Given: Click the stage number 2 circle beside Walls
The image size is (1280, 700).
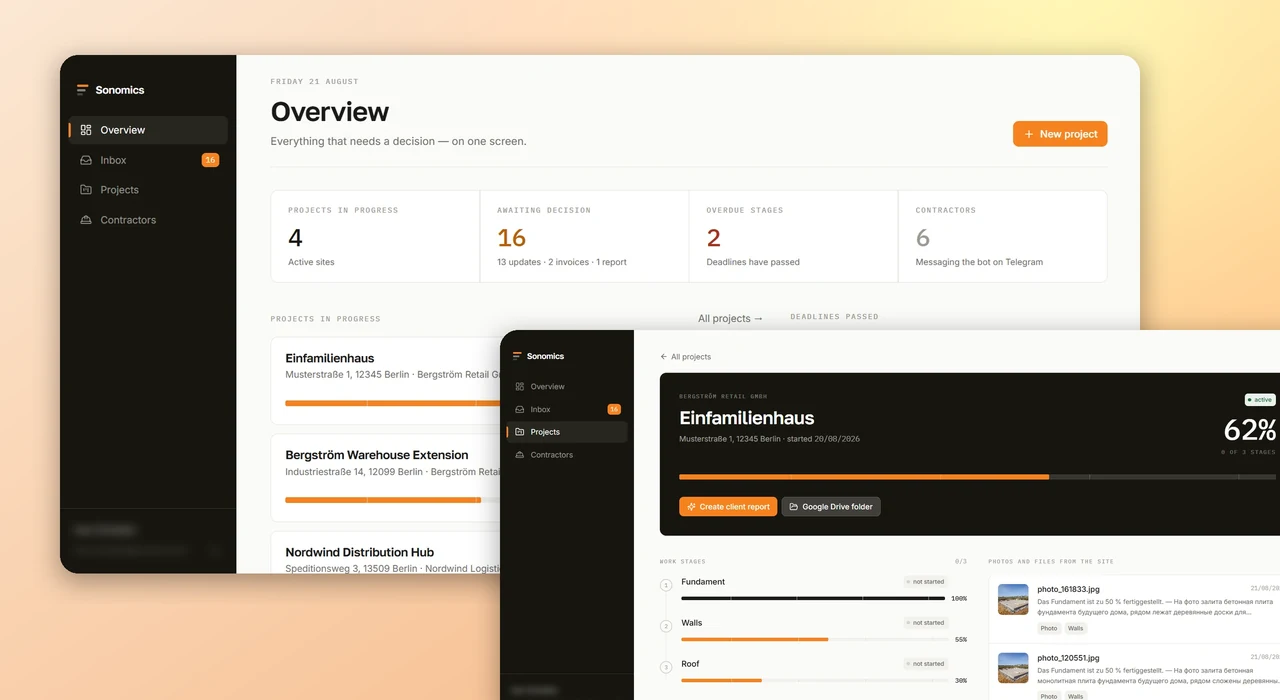Looking at the screenshot, I should coord(666,626).
